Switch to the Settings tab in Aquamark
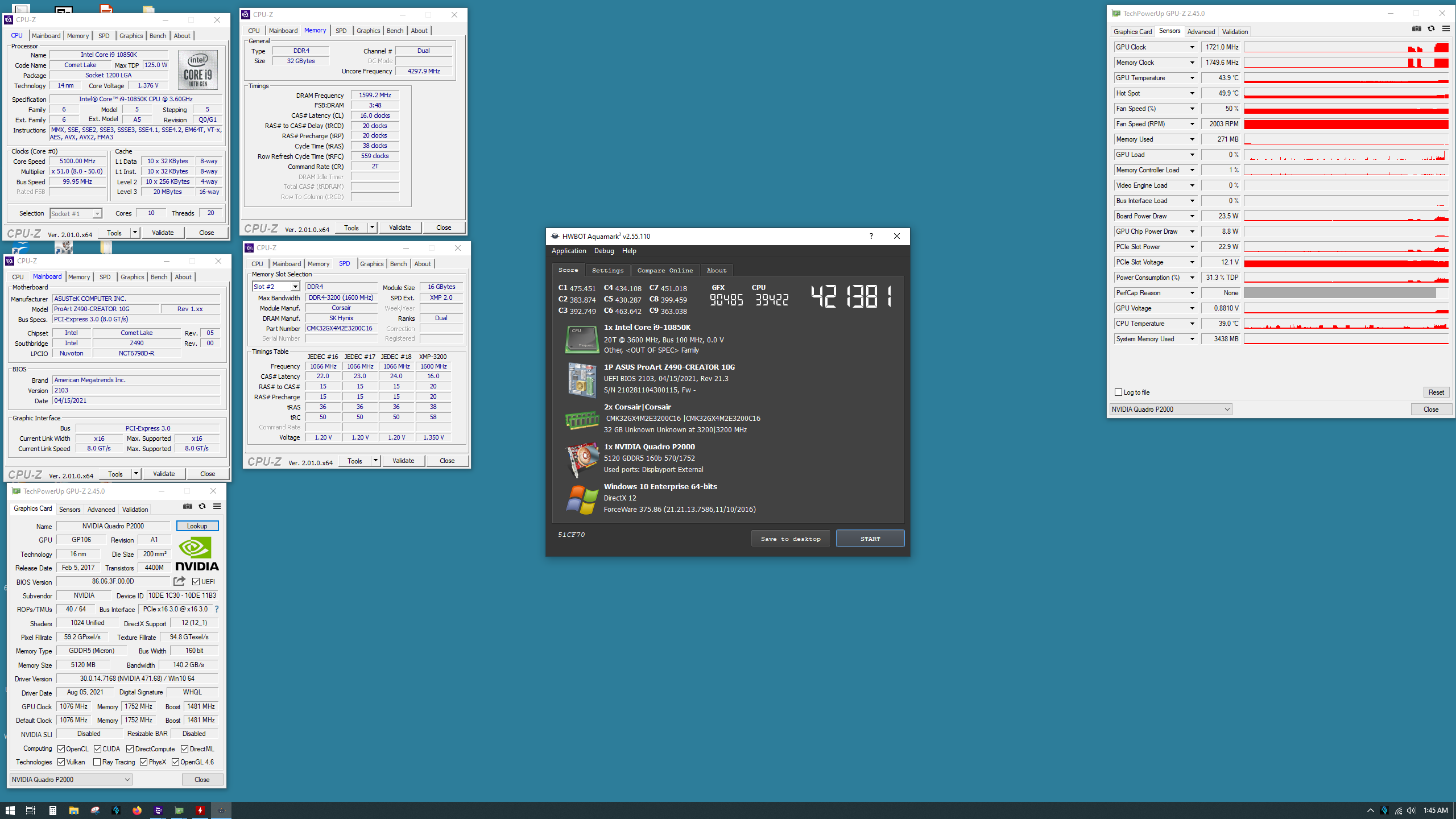Screen dimensions: 1456x819 click(x=607, y=270)
